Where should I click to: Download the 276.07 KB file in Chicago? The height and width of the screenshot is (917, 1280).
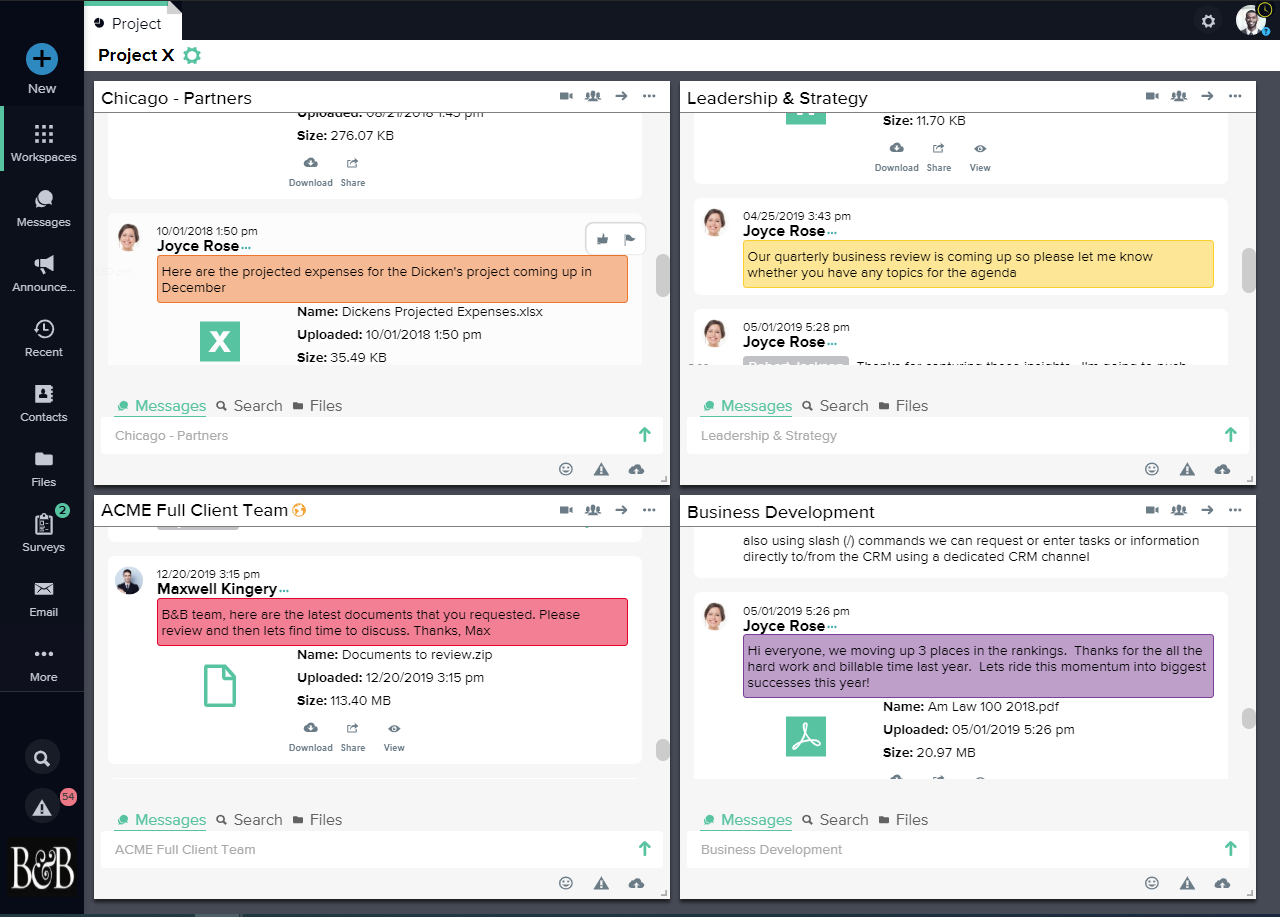[x=311, y=171]
